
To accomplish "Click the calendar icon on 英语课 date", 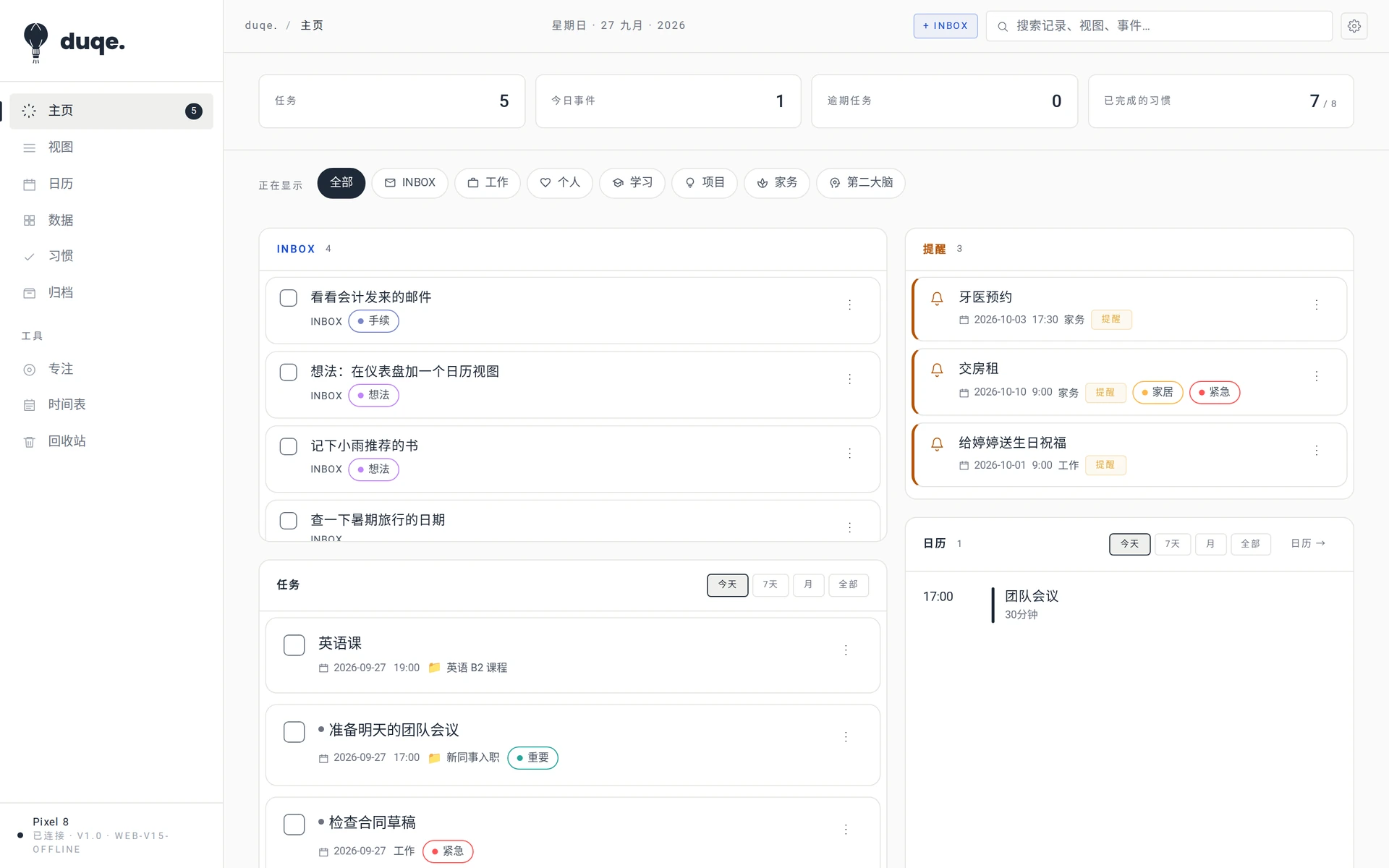I will point(323,668).
